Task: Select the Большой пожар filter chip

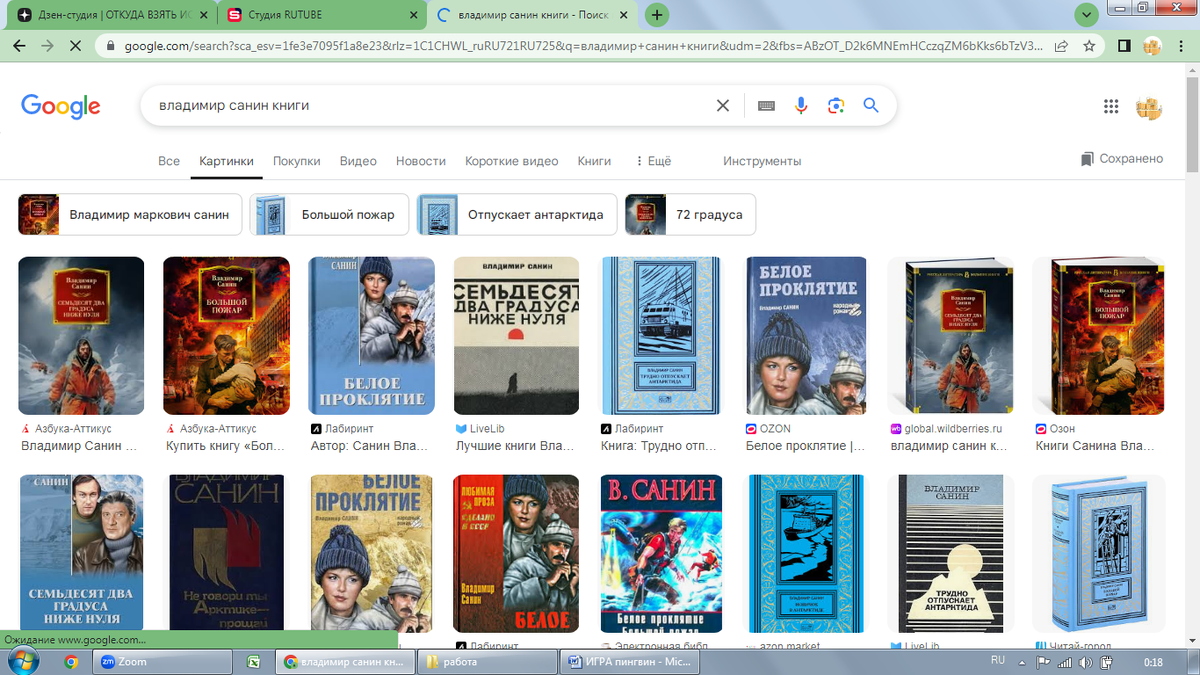Action: coord(329,214)
